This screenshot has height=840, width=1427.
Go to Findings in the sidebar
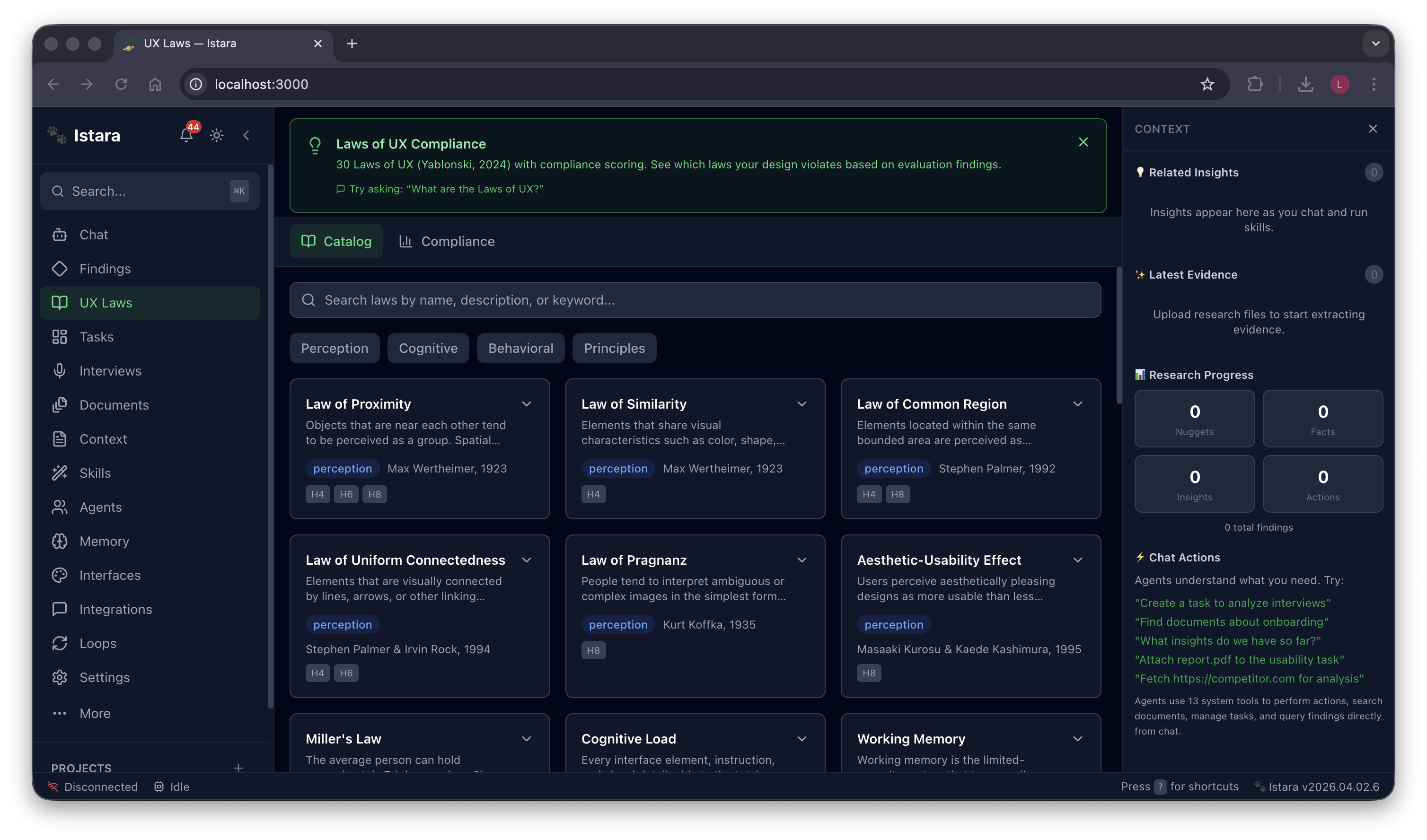105,269
